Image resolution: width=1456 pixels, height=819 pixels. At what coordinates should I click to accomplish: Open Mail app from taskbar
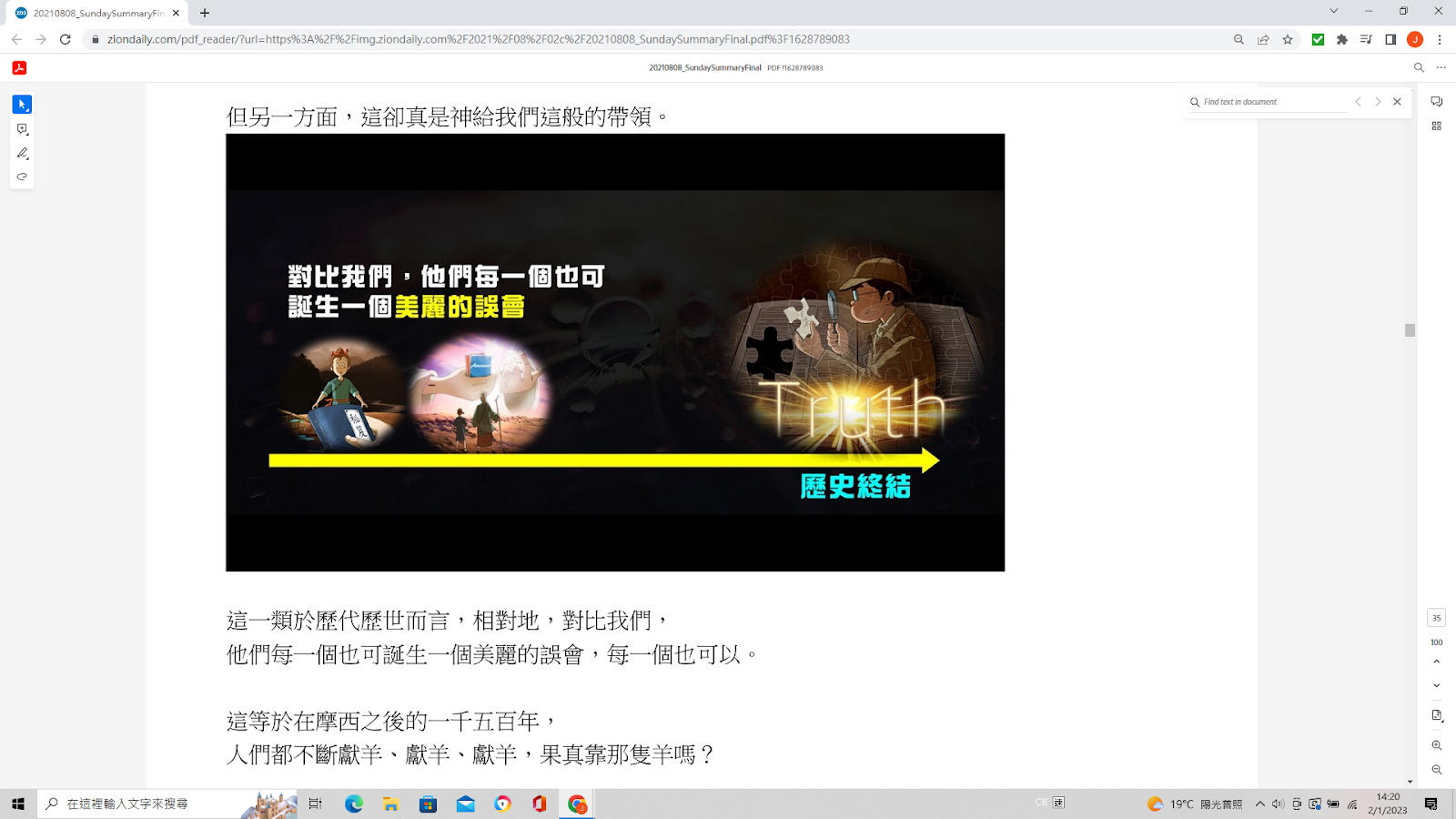point(466,804)
